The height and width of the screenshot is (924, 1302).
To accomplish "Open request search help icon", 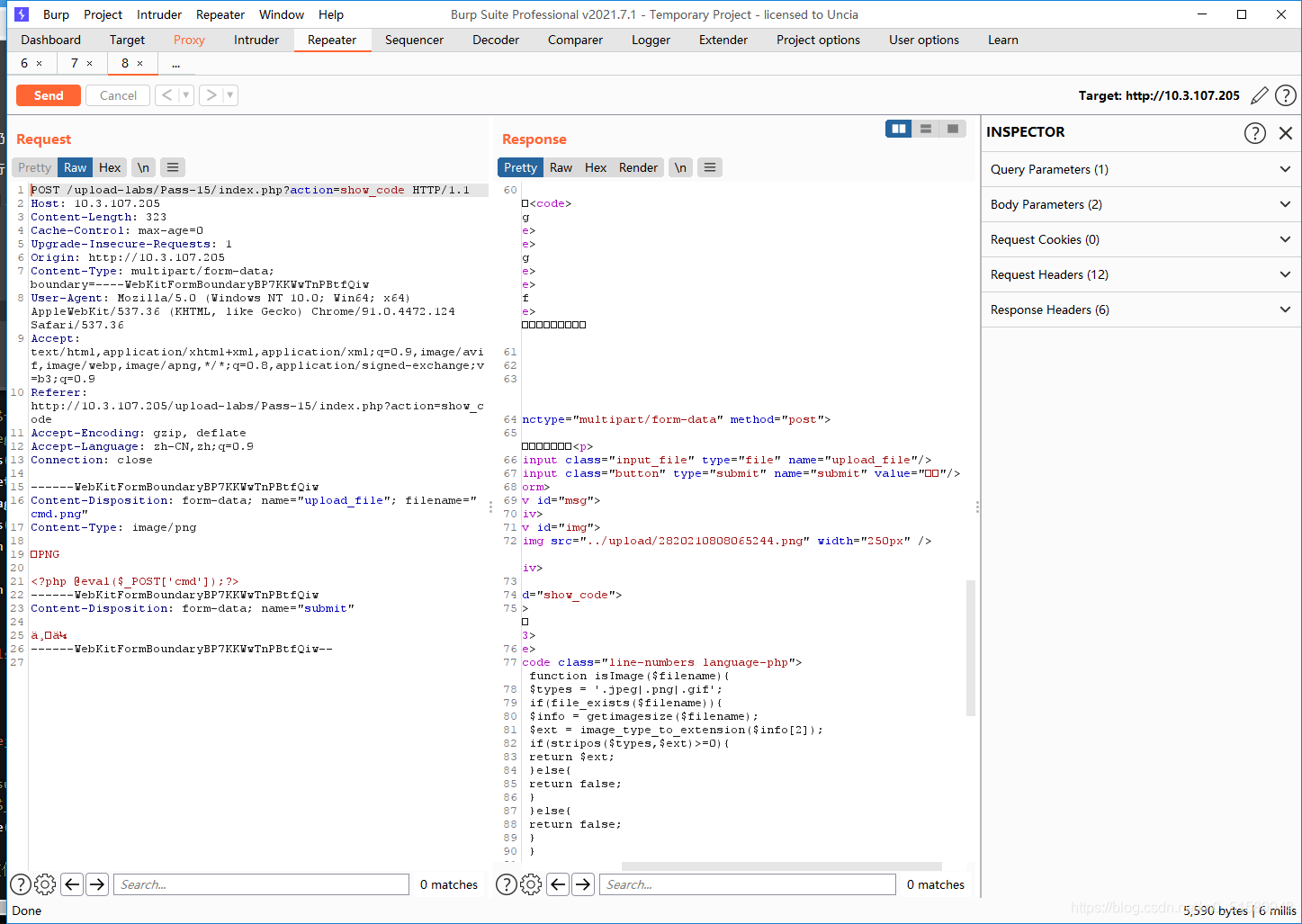I will (20, 884).
